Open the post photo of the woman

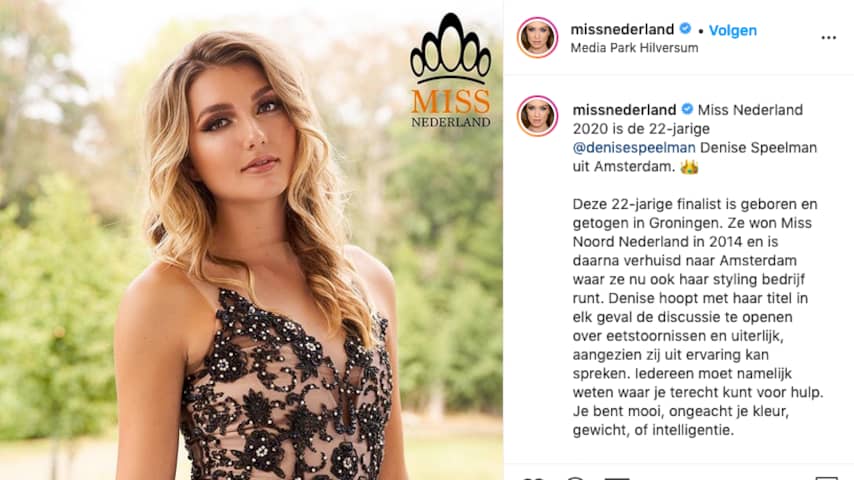click(x=251, y=240)
